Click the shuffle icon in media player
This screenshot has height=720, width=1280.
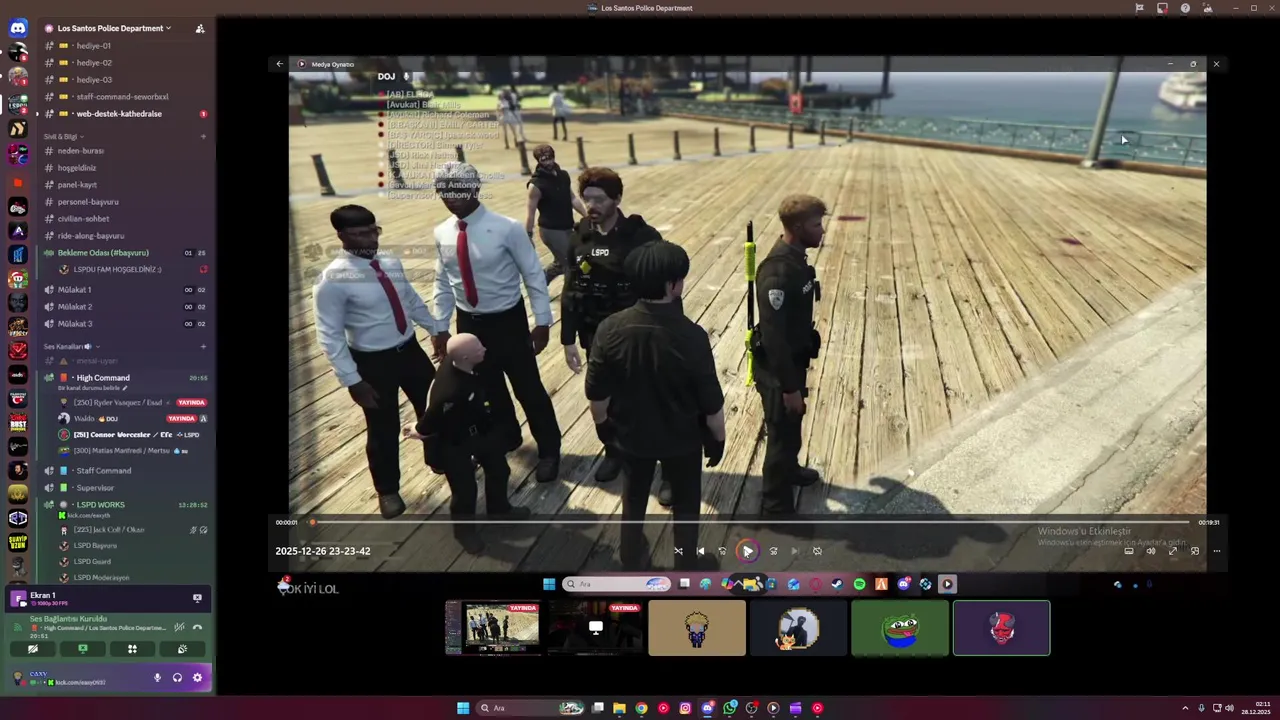[678, 551]
